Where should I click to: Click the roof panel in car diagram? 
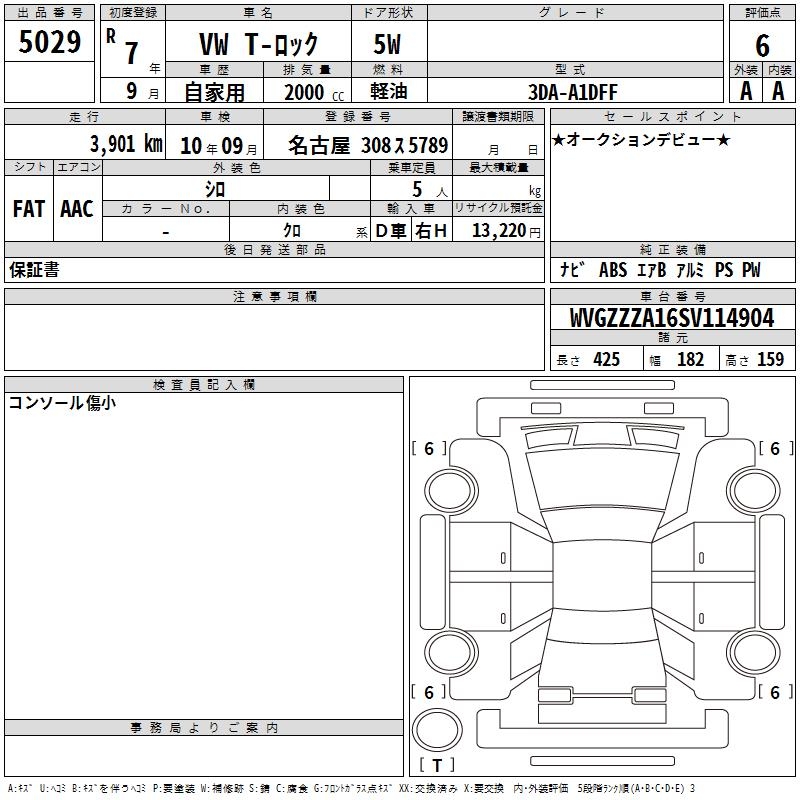click(x=602, y=576)
